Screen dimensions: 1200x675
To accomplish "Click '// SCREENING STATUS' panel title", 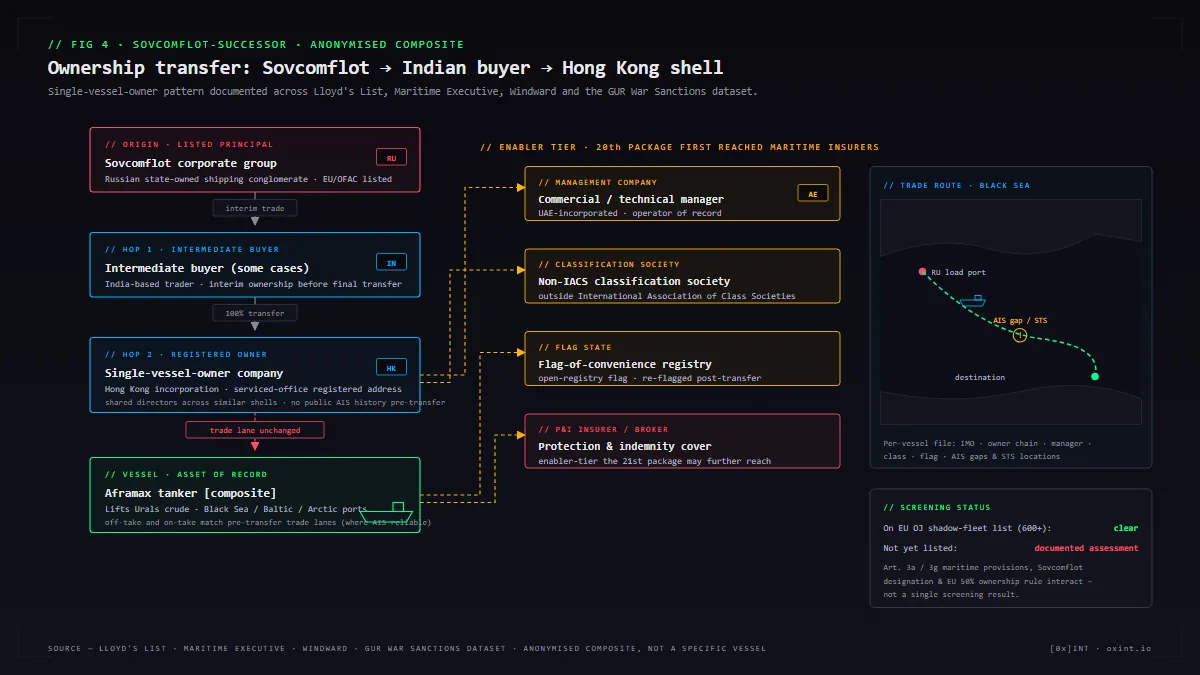I will click(937, 507).
